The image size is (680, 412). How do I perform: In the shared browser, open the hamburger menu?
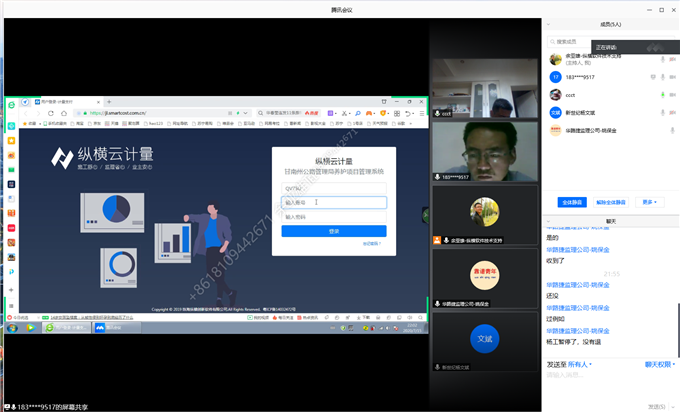pos(422,113)
